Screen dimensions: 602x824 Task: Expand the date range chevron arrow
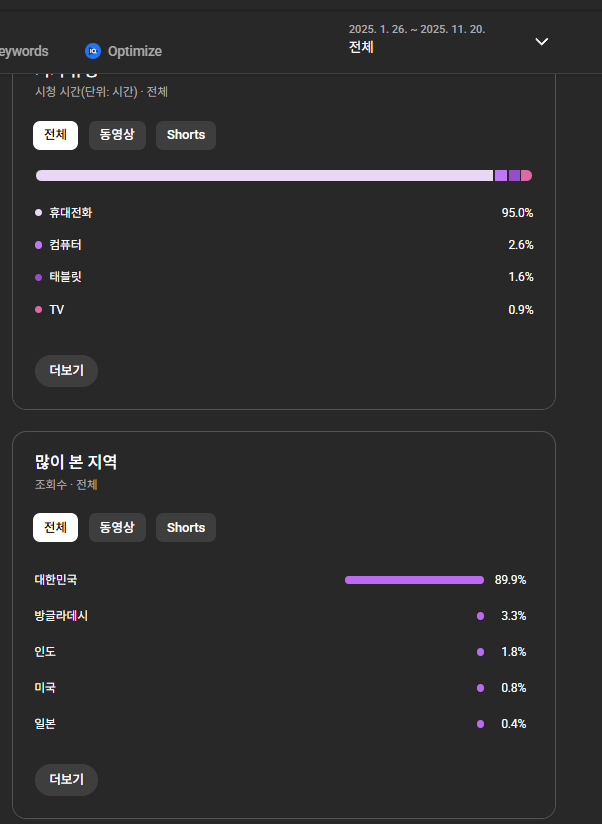[542, 42]
